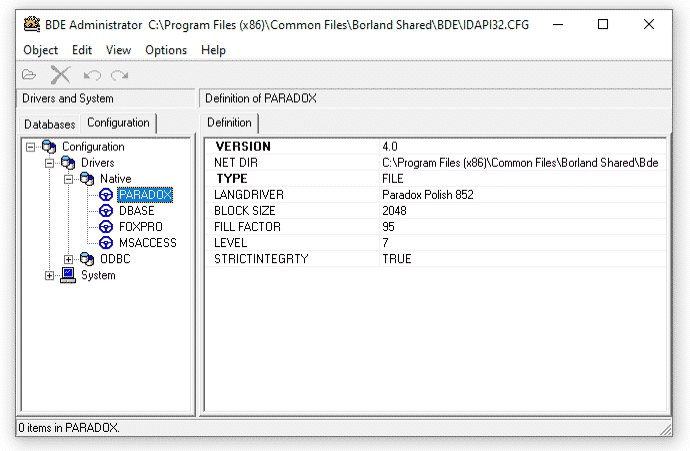
Task: Click the LEVEL value 7
Action: [522, 243]
